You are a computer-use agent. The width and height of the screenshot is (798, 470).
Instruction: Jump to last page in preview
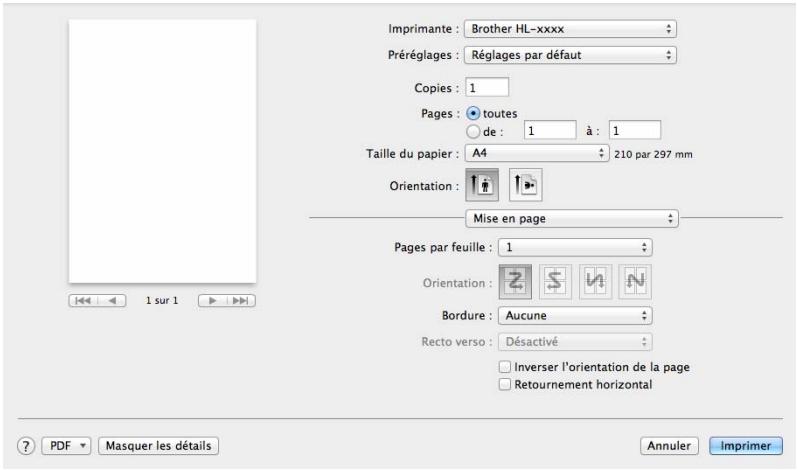[x=241, y=301]
